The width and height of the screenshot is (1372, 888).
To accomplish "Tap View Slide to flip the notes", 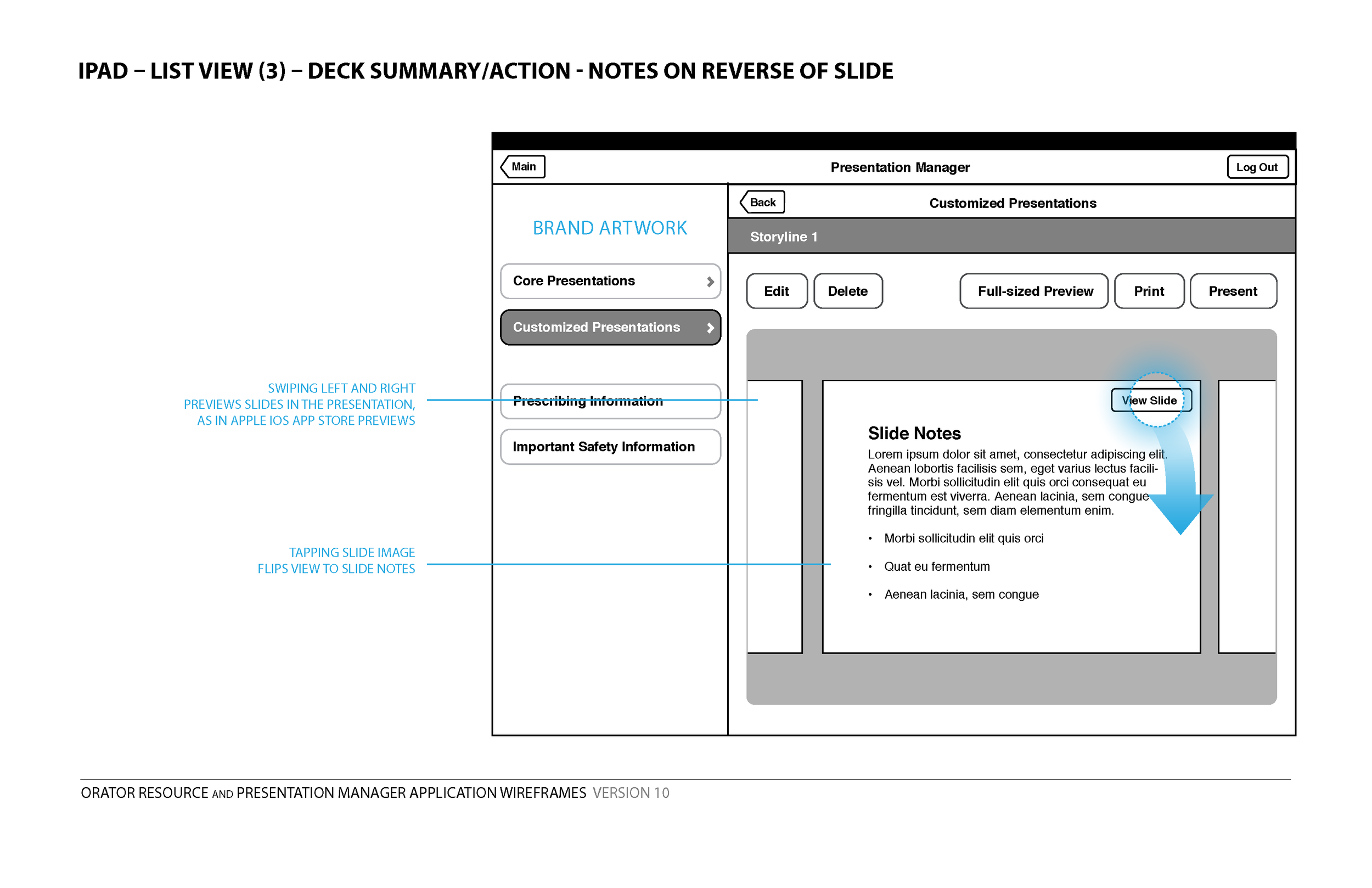I will (1151, 400).
